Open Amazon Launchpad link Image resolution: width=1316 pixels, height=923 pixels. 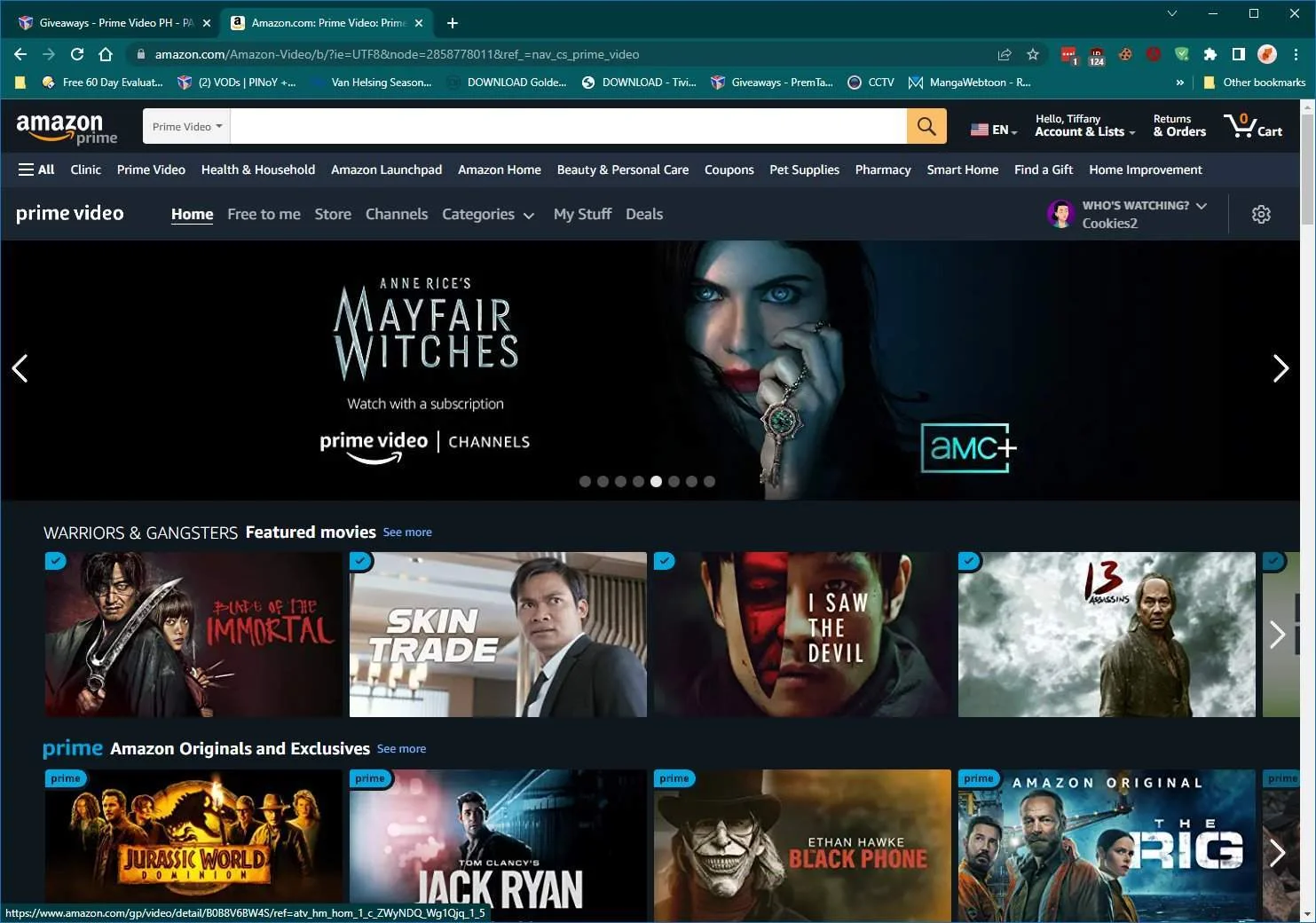click(386, 170)
